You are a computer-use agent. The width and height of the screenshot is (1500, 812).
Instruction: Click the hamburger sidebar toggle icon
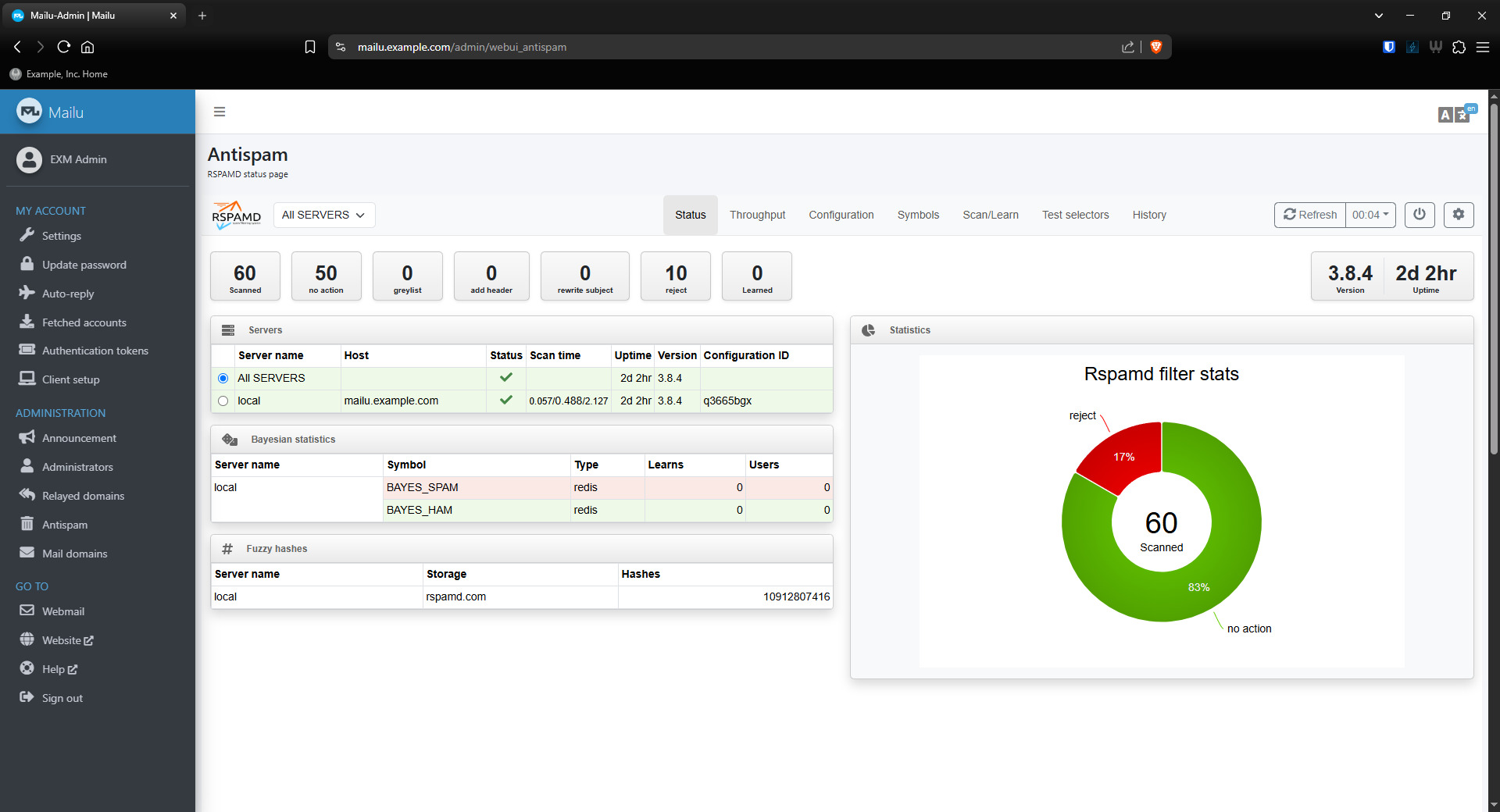220,112
